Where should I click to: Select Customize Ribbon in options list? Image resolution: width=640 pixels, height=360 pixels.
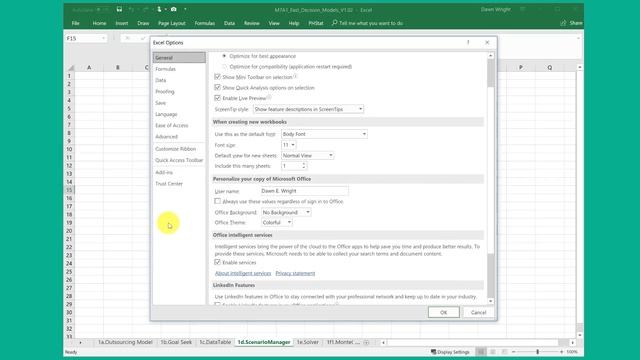click(179, 149)
